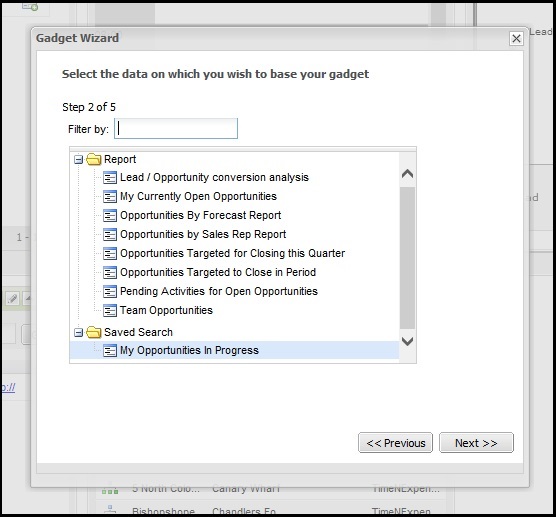The height and width of the screenshot is (517, 556).
Task: Select Pending Activities for Open Opportunities
Action: (x=219, y=291)
